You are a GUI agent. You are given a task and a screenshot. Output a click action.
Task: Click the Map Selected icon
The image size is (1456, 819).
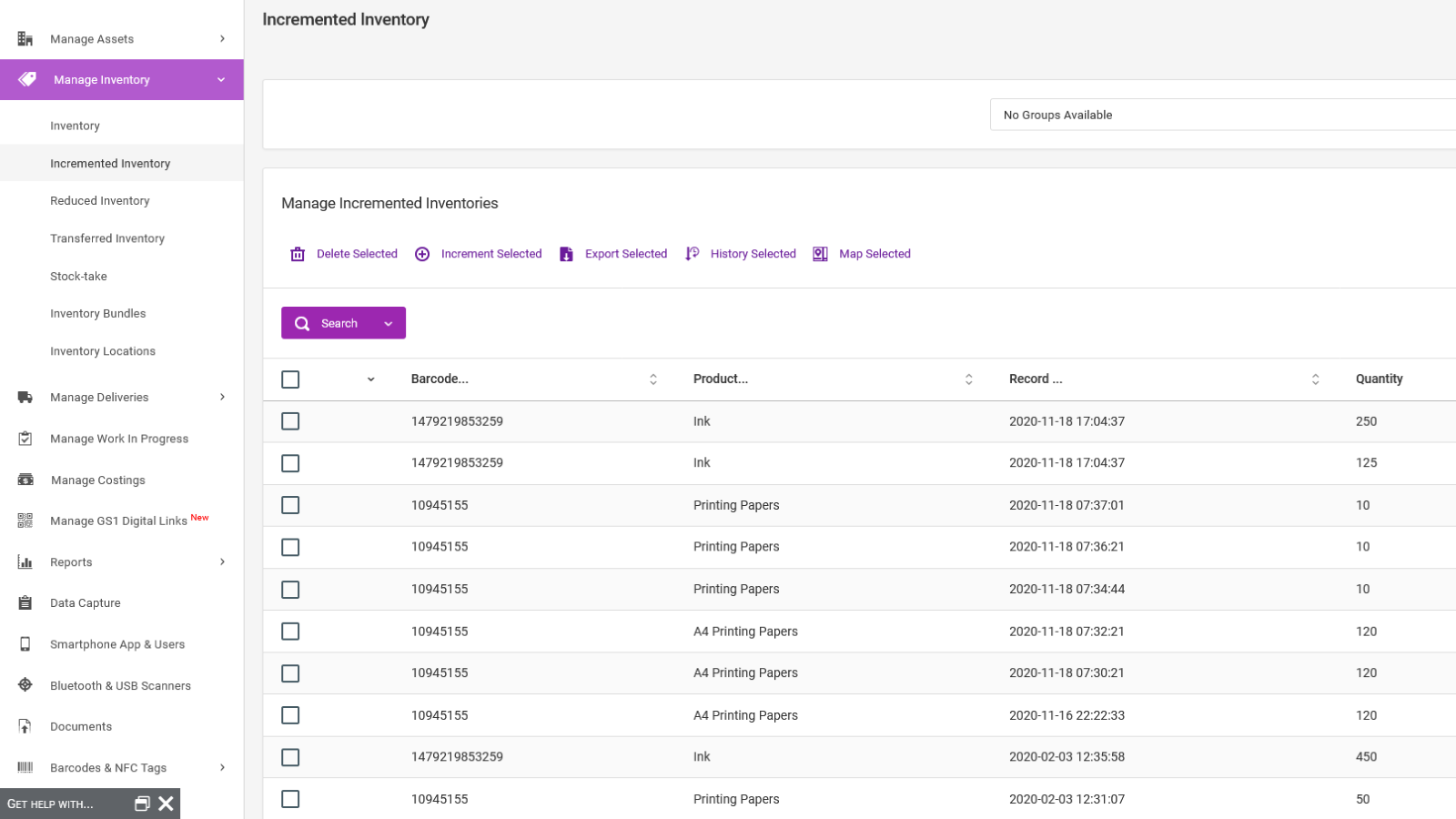pos(820,254)
